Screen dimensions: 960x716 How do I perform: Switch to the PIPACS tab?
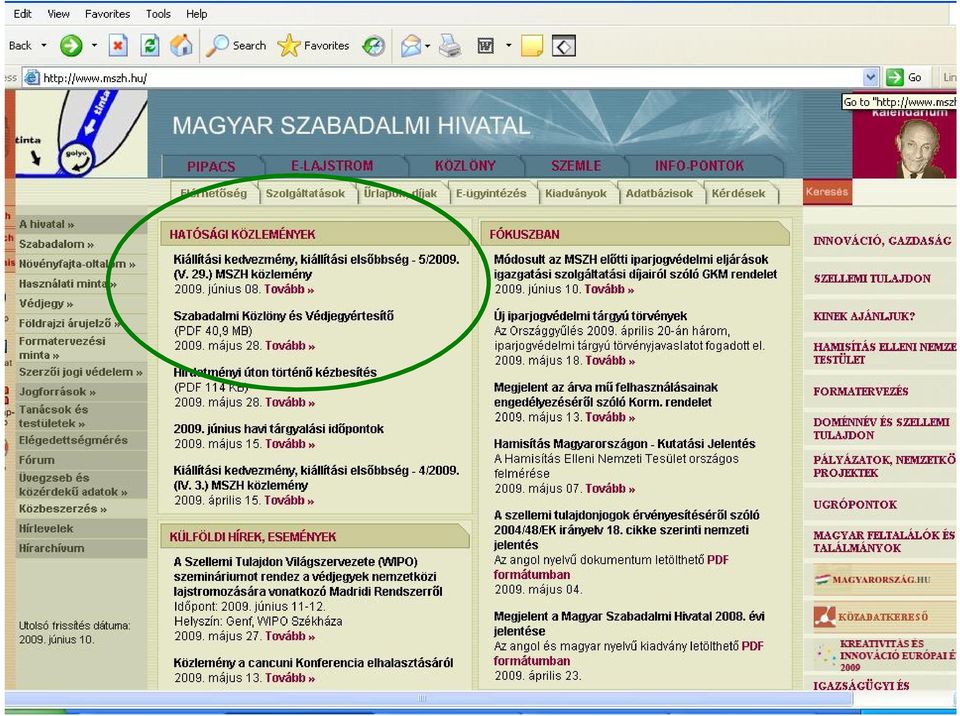(211, 166)
